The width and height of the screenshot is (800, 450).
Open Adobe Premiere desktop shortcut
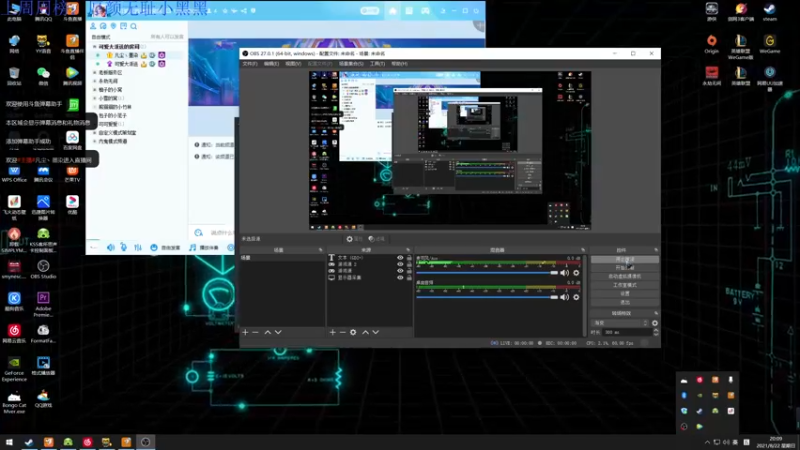pyautogui.click(x=43, y=304)
